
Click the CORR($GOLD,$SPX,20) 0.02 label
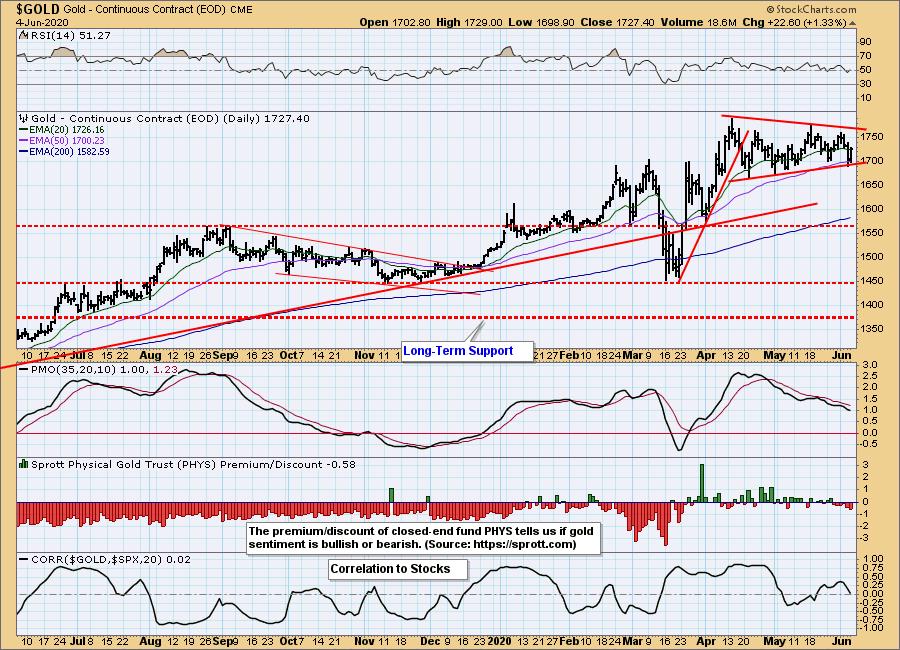(x=111, y=559)
